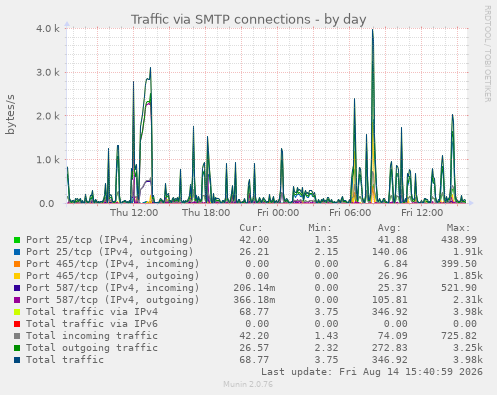The image size is (497, 395).
Task: Click the 'Port 465/tcp (IPv4, outgoing)' legend label
Action: [x=113, y=276]
